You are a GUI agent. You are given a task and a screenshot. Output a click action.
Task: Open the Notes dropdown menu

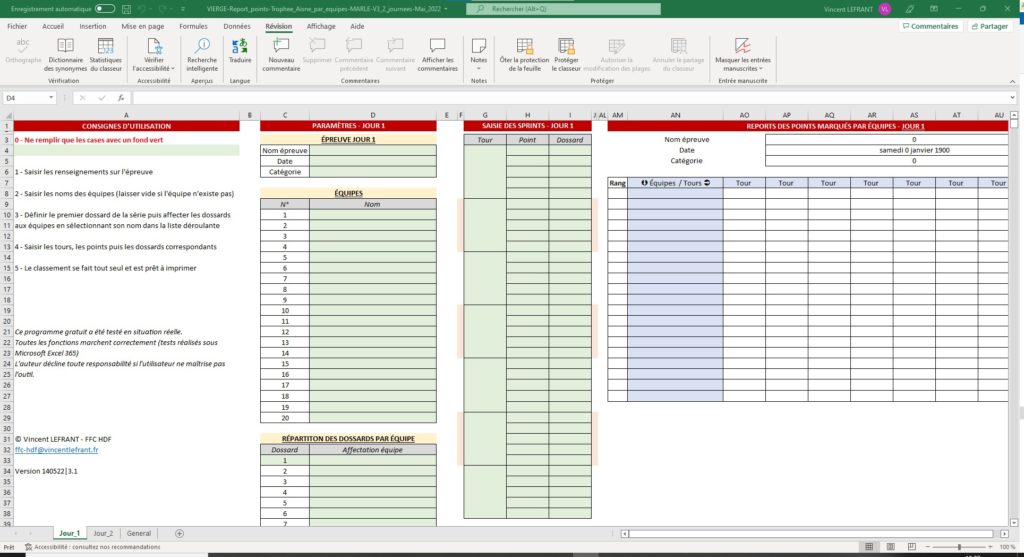click(479, 54)
